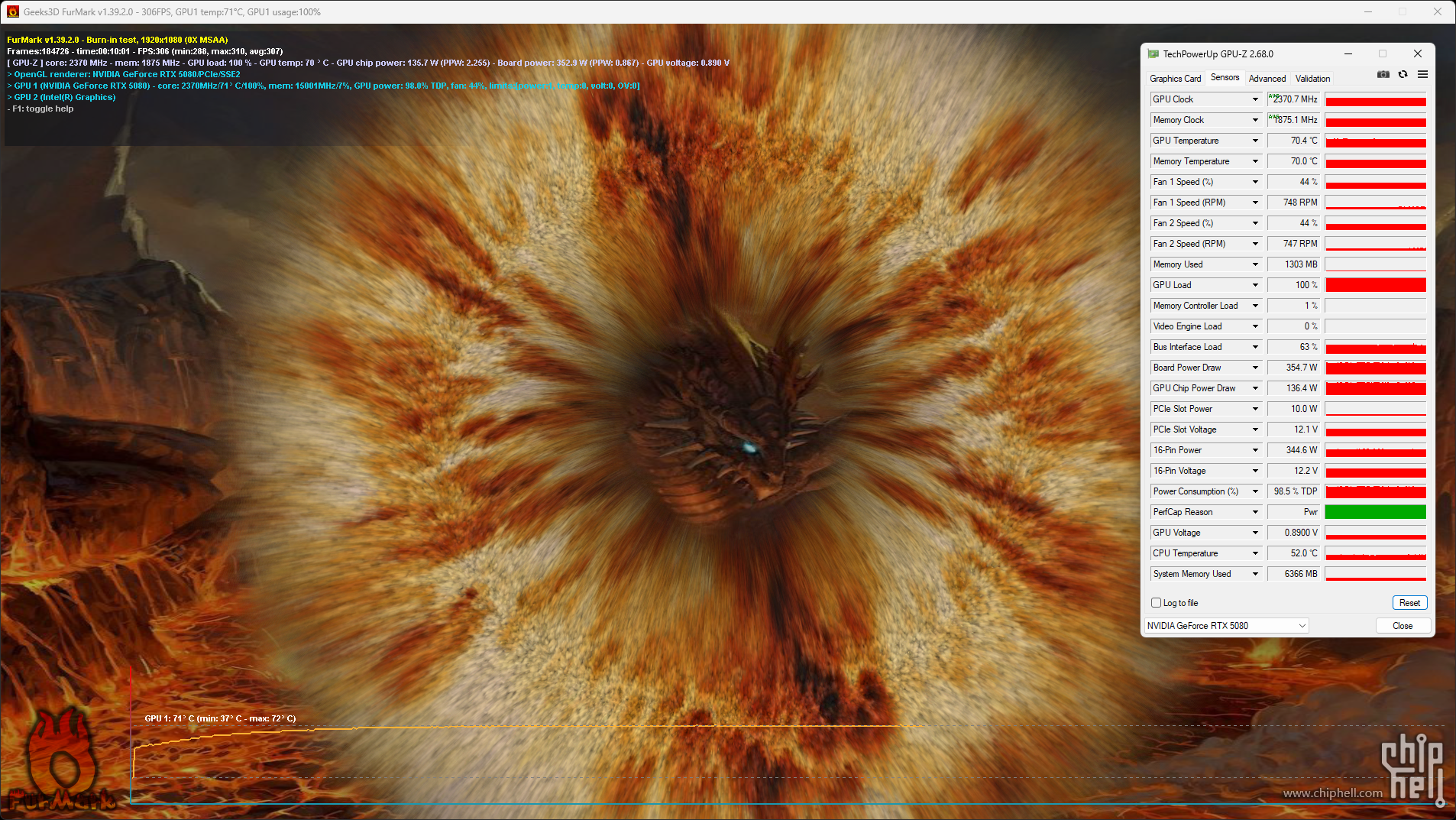Click the Fan 1 speed value 748 RPM

[1294, 203]
